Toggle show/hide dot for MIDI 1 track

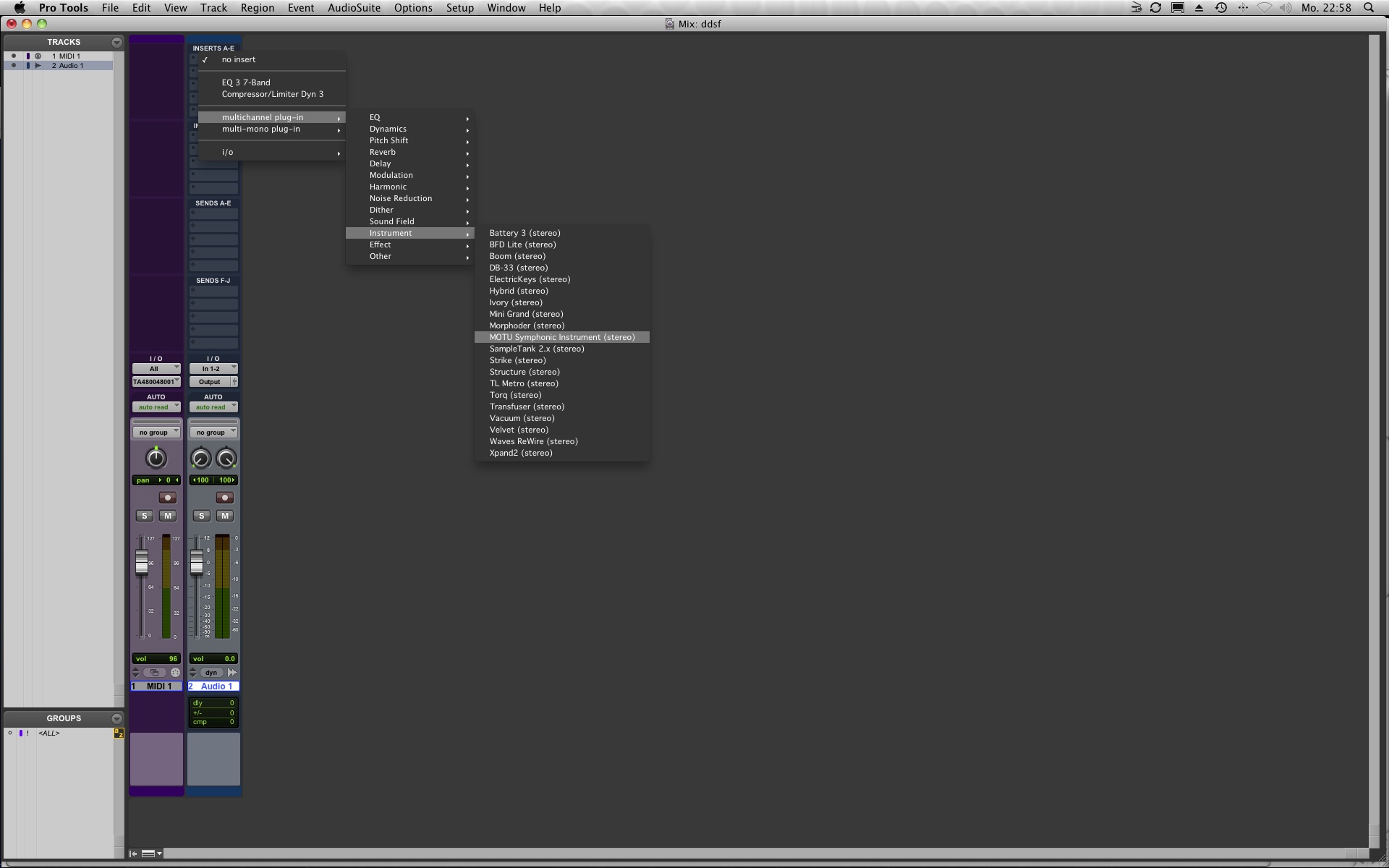pos(13,56)
